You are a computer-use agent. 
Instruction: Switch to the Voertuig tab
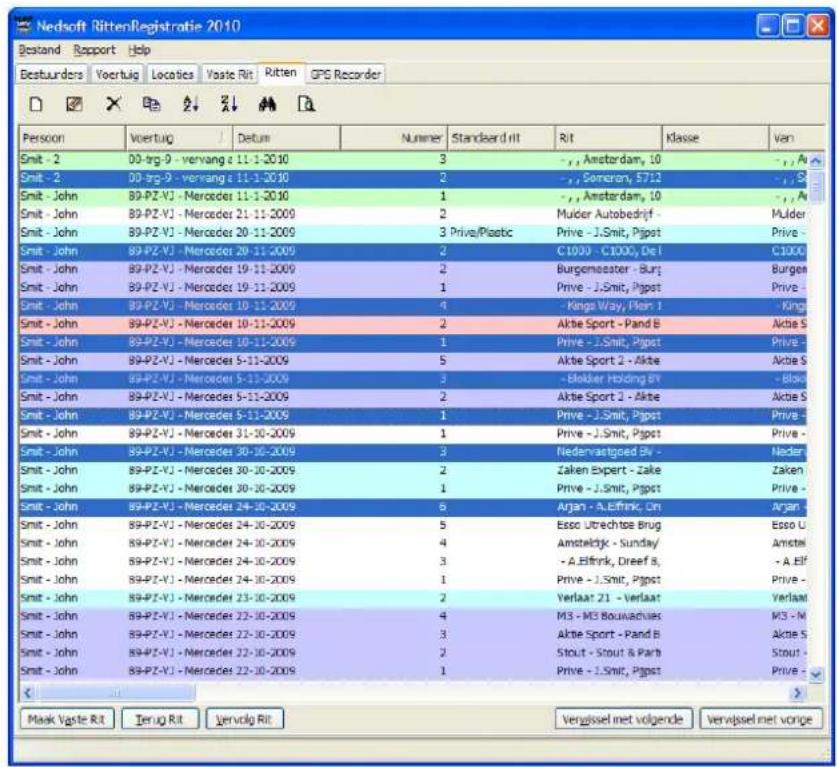click(117, 74)
